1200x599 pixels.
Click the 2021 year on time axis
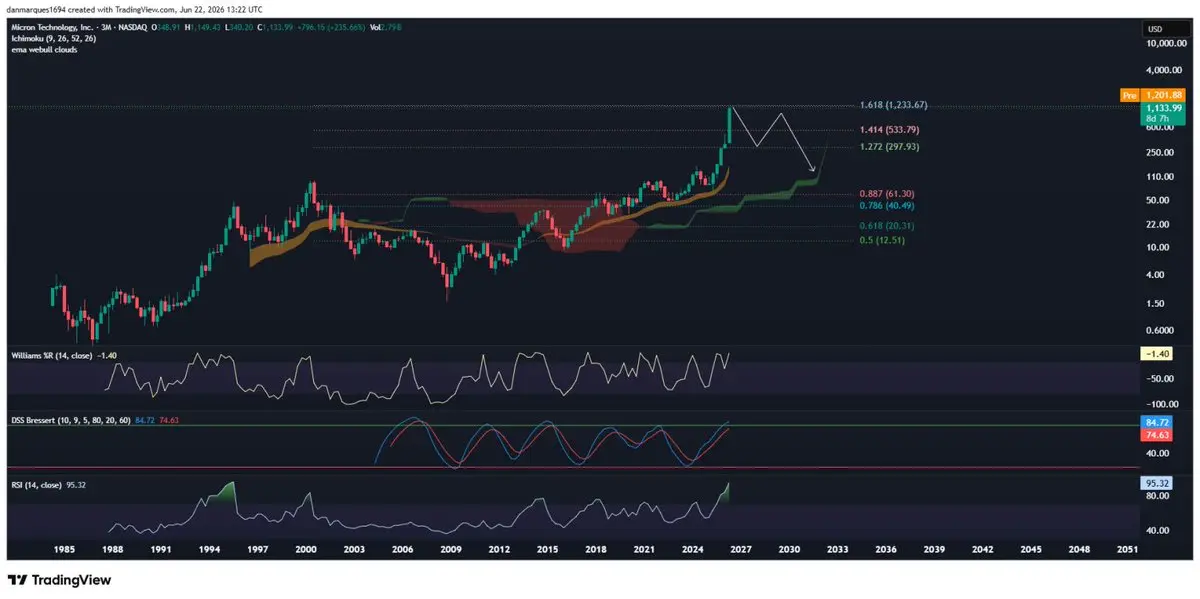pyautogui.click(x=645, y=549)
